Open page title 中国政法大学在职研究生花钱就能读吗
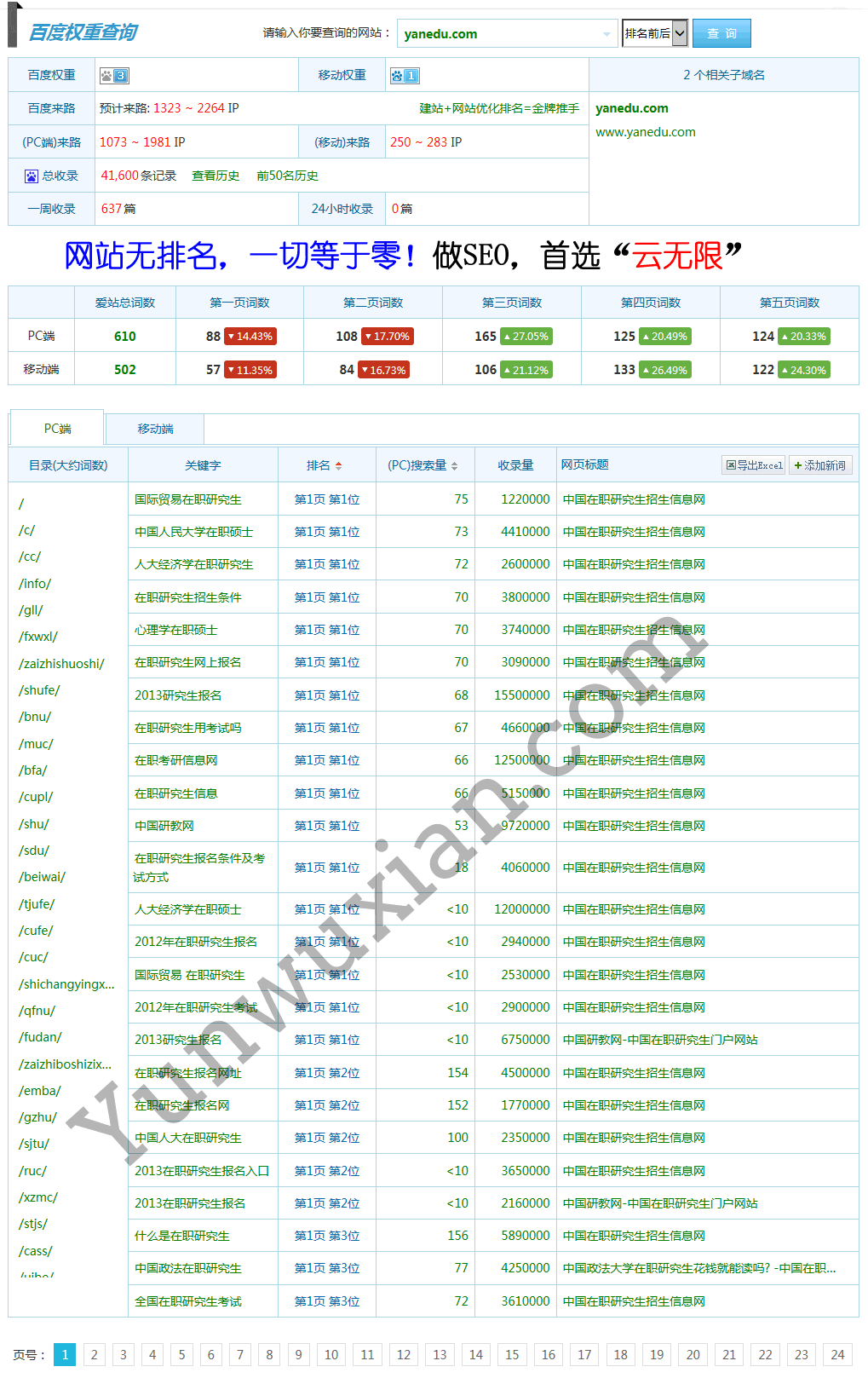 click(x=699, y=1268)
